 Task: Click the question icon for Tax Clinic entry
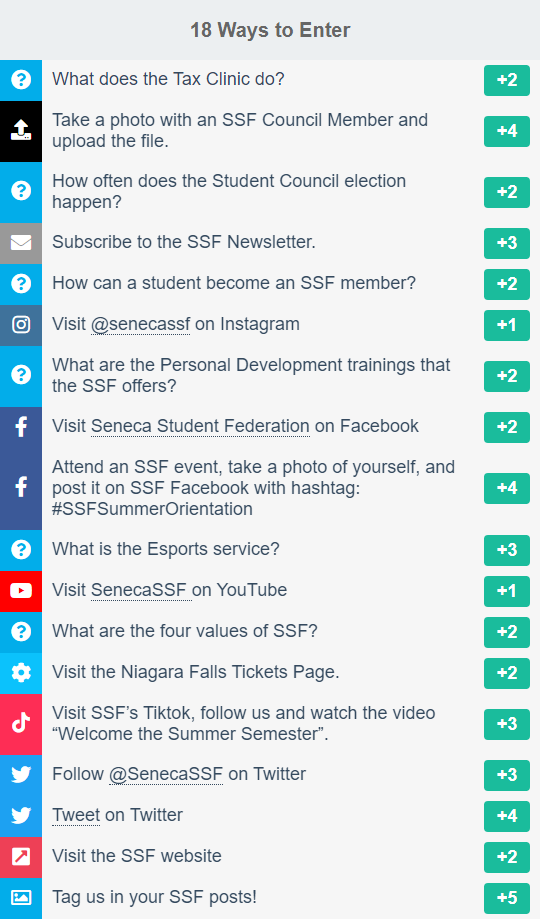[x=21, y=79]
